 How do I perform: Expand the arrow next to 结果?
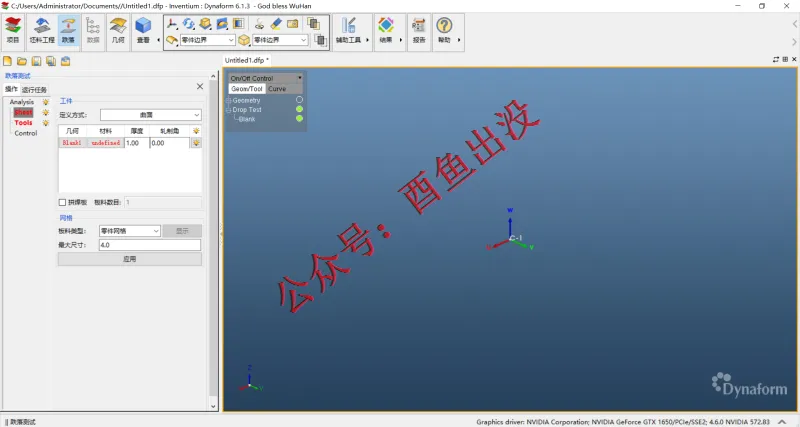click(401, 40)
